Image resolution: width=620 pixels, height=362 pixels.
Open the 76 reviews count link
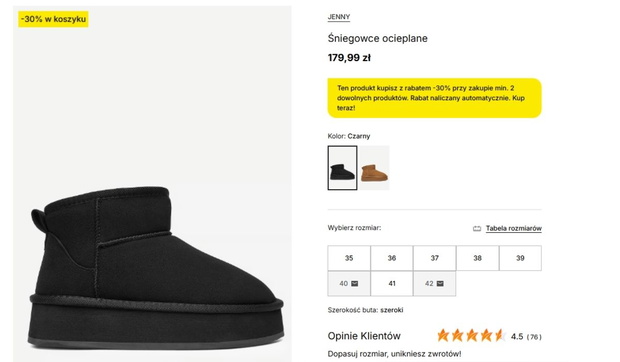tap(534, 337)
